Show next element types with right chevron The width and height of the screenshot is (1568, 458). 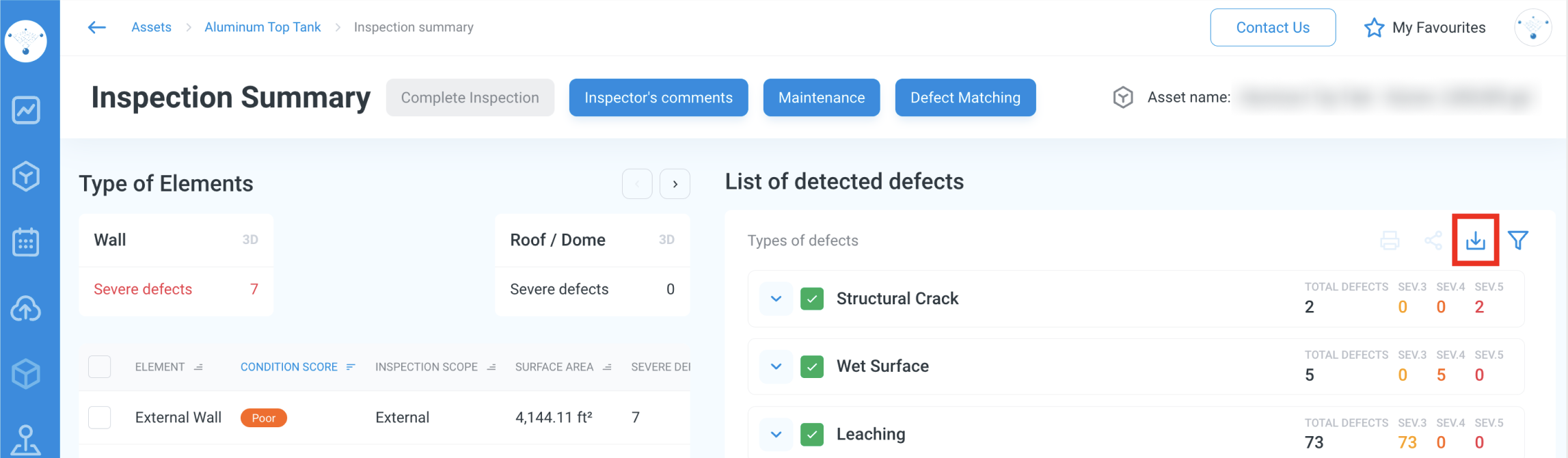(x=675, y=184)
